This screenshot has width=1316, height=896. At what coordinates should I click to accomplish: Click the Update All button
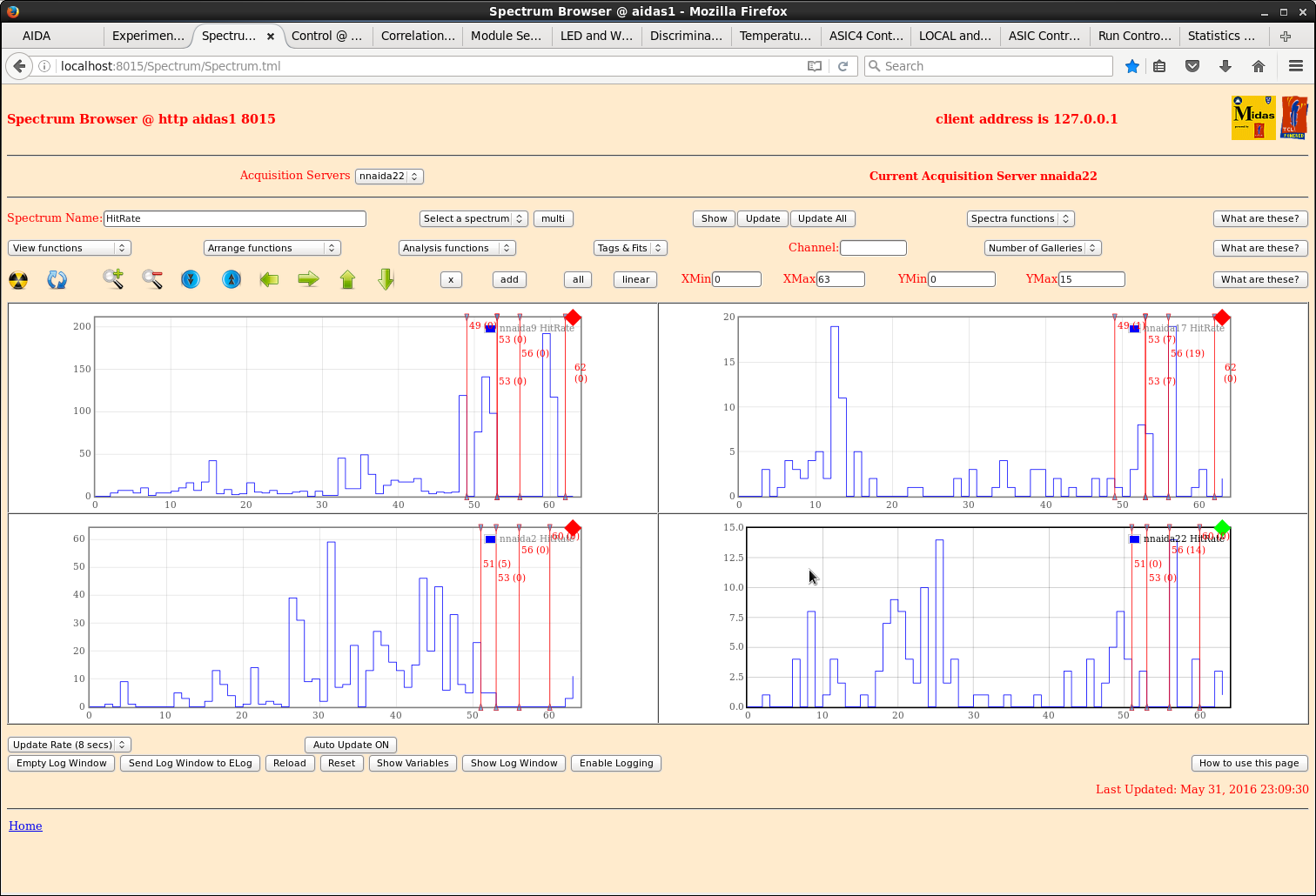(822, 218)
